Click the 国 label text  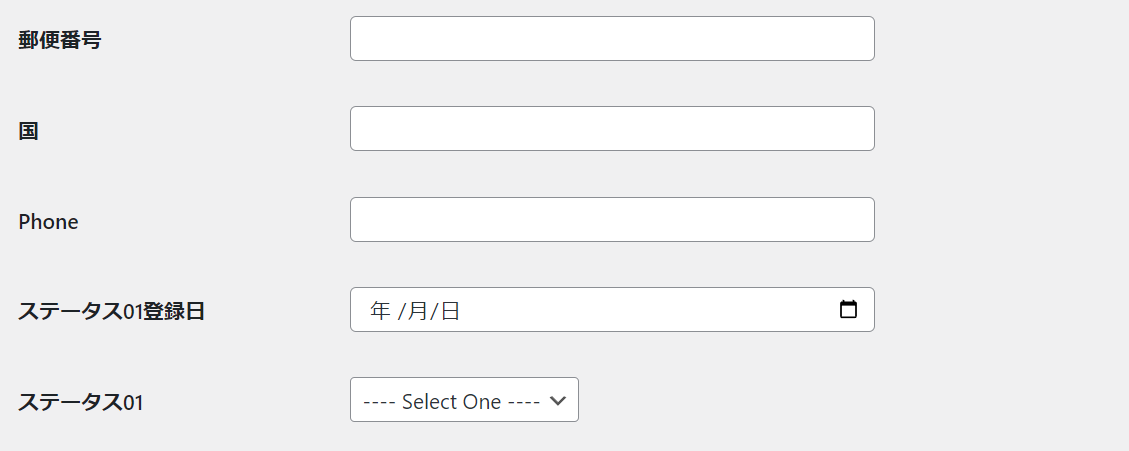tap(29, 131)
